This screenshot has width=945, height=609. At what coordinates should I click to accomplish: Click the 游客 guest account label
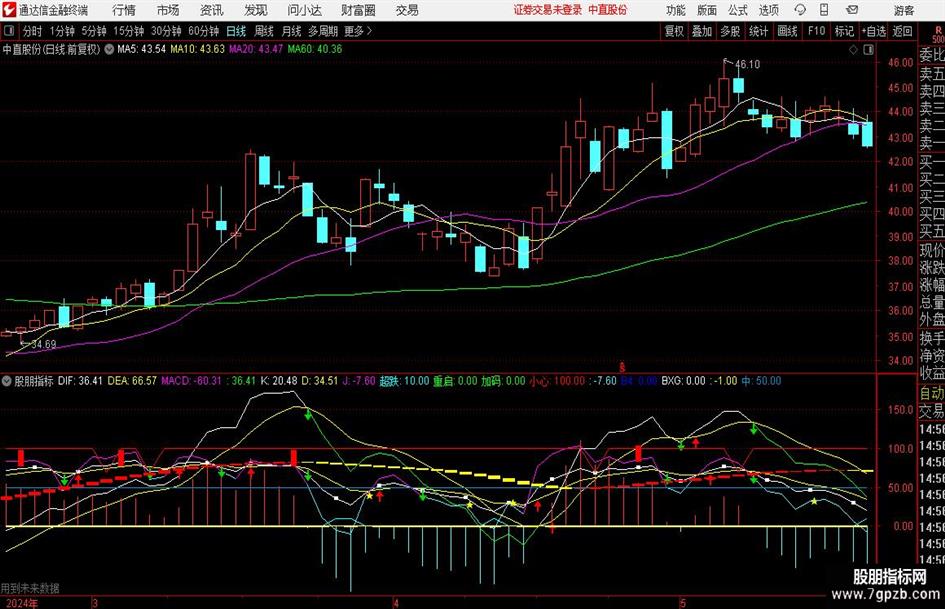click(x=903, y=10)
